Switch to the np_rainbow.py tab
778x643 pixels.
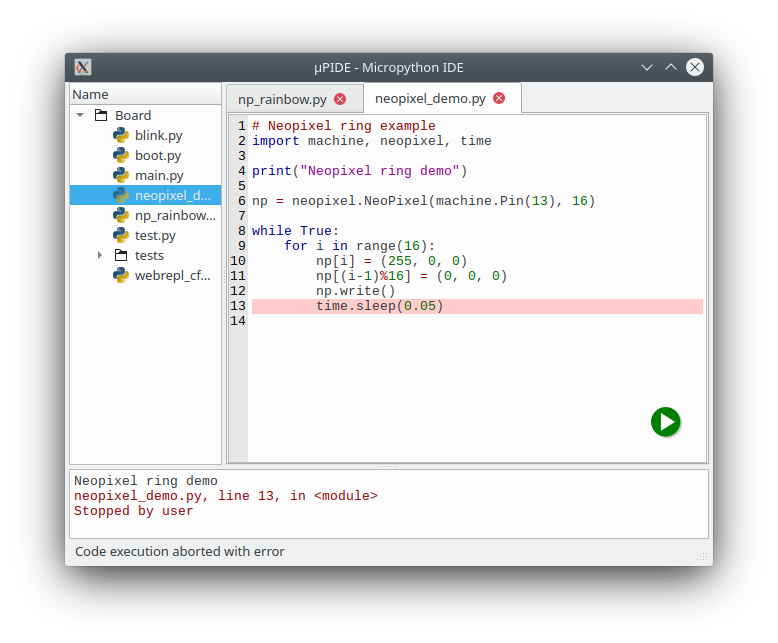[x=282, y=100]
